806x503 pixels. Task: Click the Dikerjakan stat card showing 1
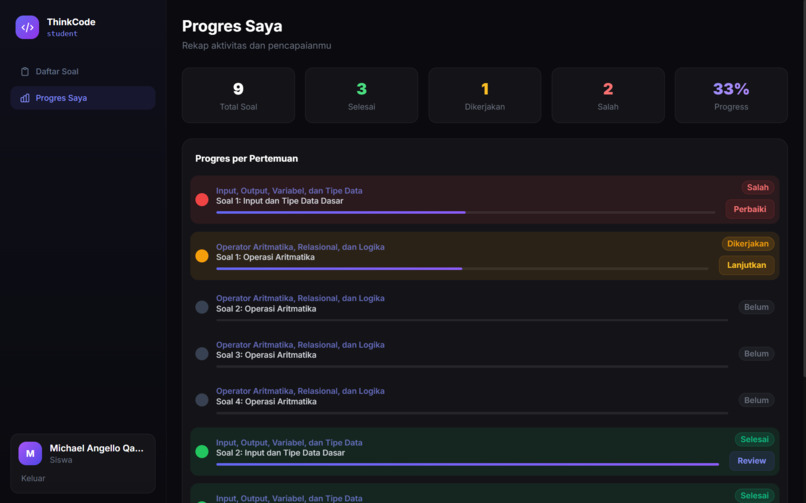(x=485, y=95)
